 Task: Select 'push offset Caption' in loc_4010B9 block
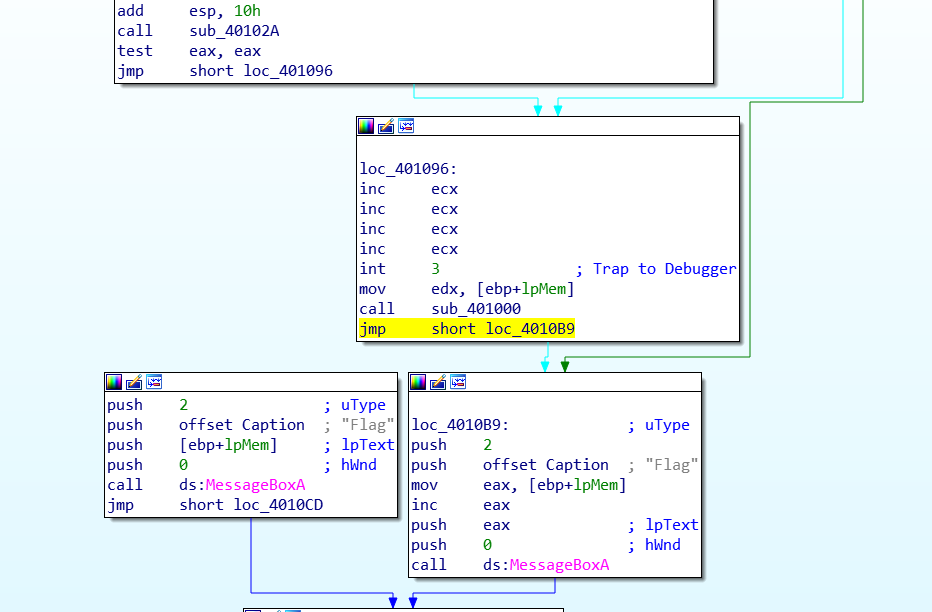click(x=511, y=465)
